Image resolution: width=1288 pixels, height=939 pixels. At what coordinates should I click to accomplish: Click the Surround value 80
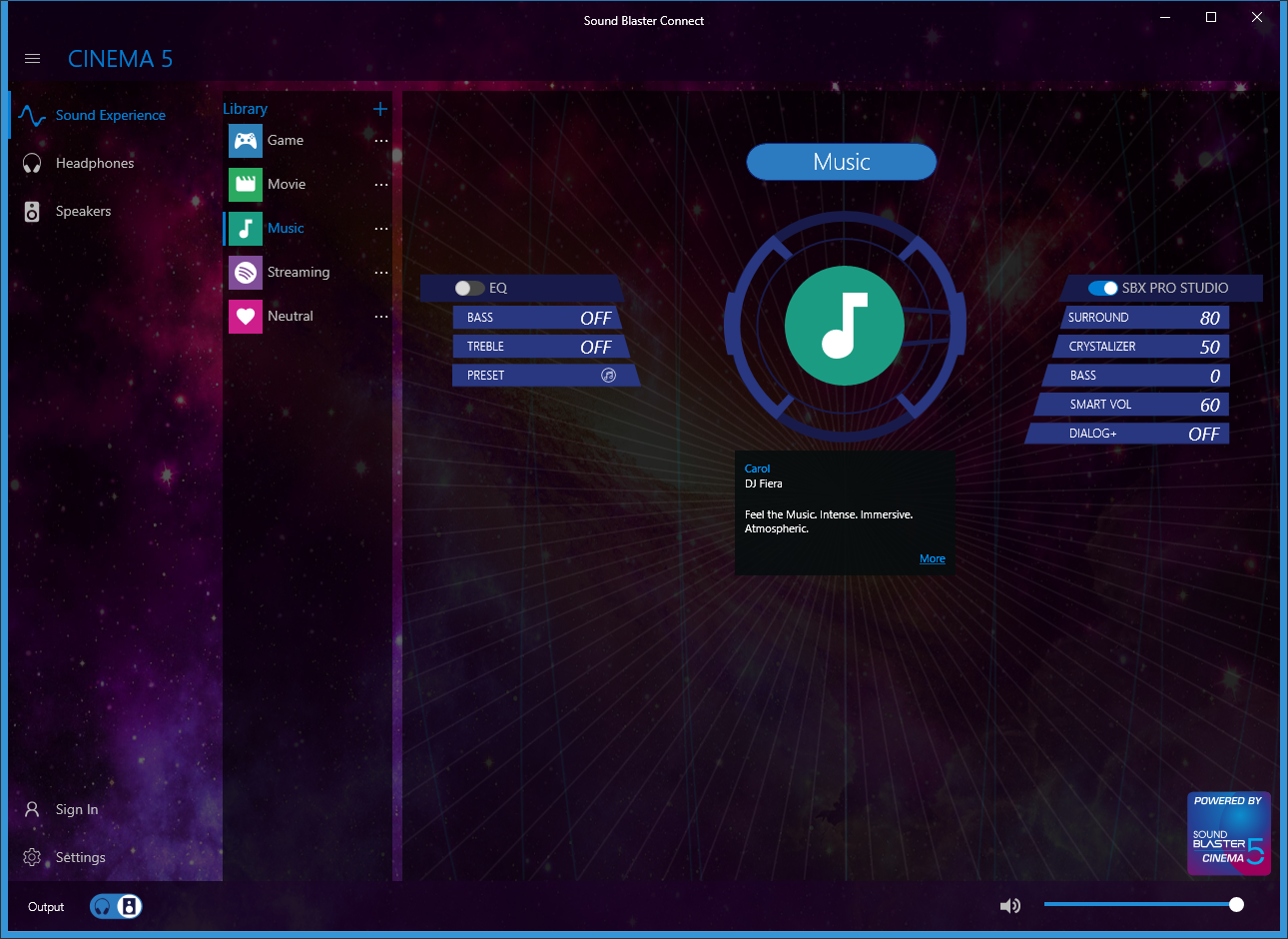(x=1210, y=318)
